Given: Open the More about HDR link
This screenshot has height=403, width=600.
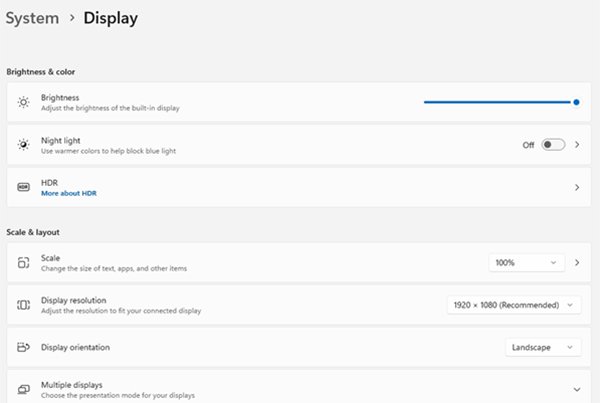Looking at the screenshot, I should [69, 193].
